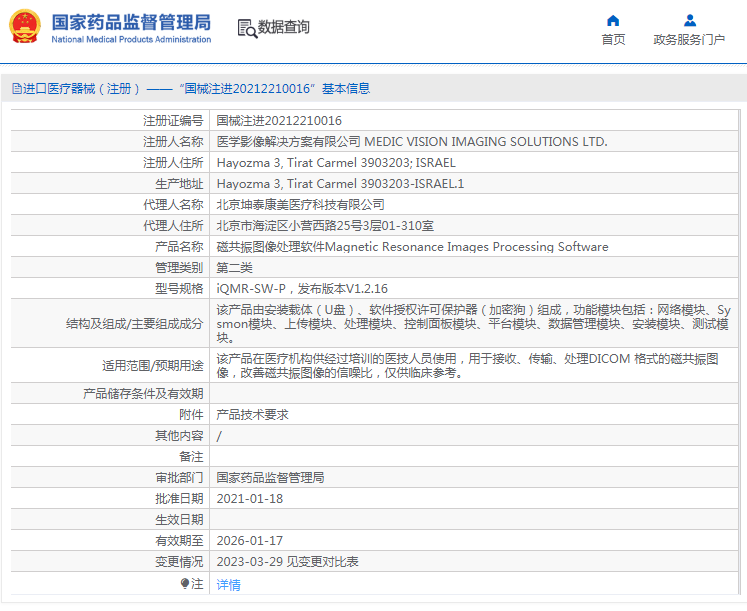Open 政务服务门户 portal link
Screen dimensions: 747x611
[x=689, y=40]
